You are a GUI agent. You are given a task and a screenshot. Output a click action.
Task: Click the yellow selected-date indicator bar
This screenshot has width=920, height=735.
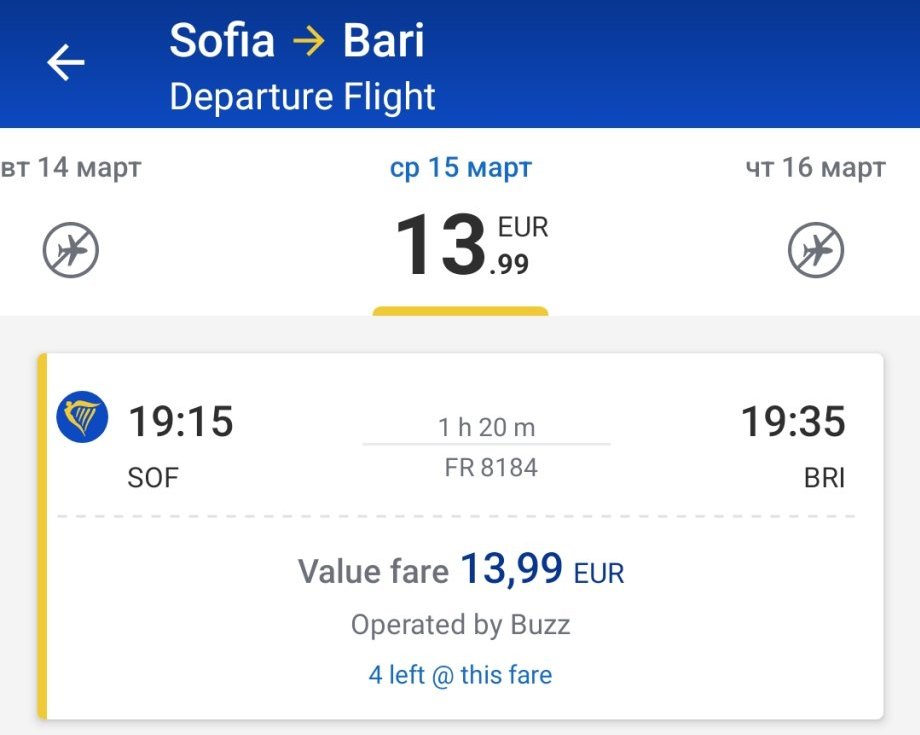tap(460, 311)
